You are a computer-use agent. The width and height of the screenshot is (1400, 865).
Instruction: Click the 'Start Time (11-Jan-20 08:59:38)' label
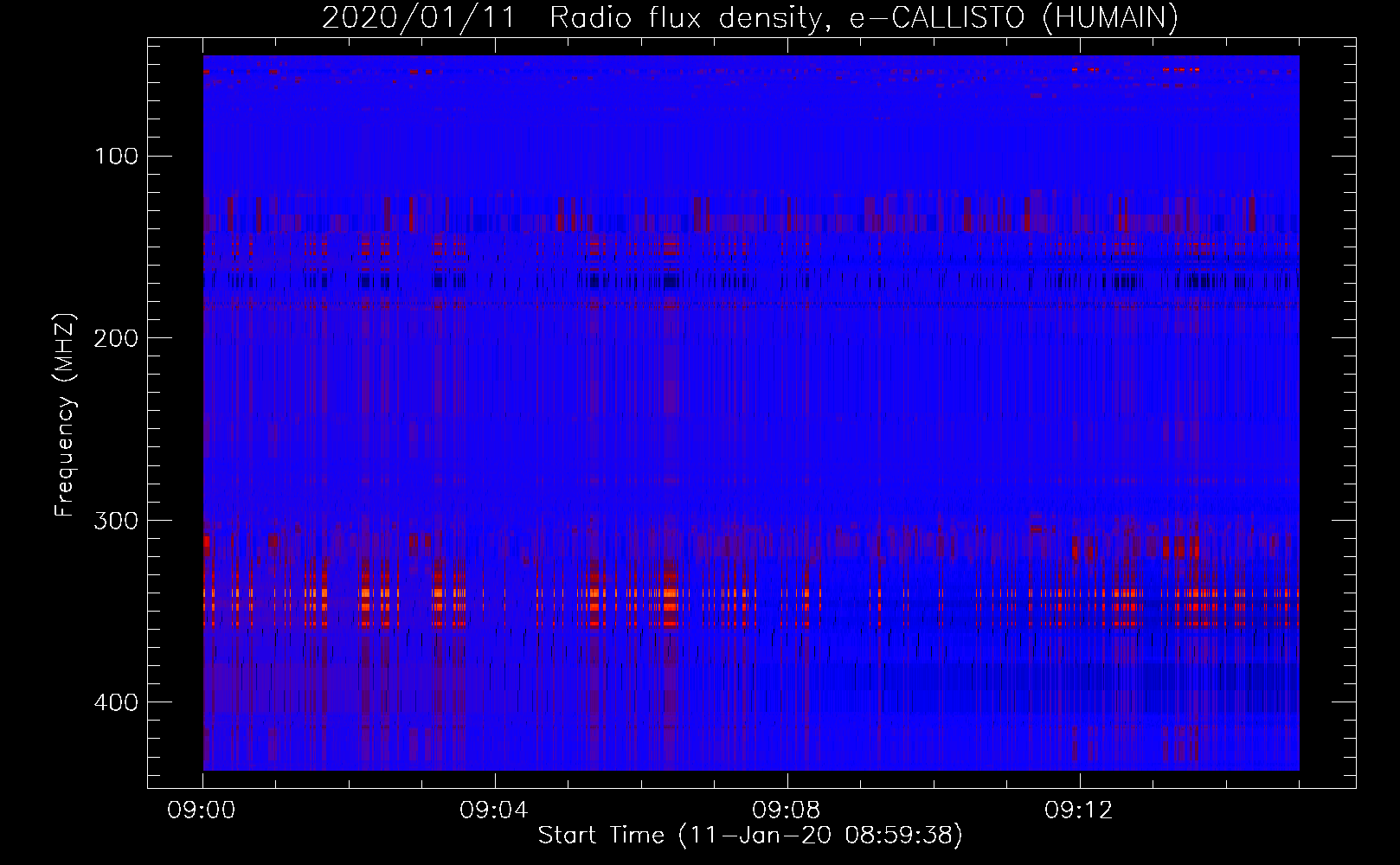[x=750, y=836]
